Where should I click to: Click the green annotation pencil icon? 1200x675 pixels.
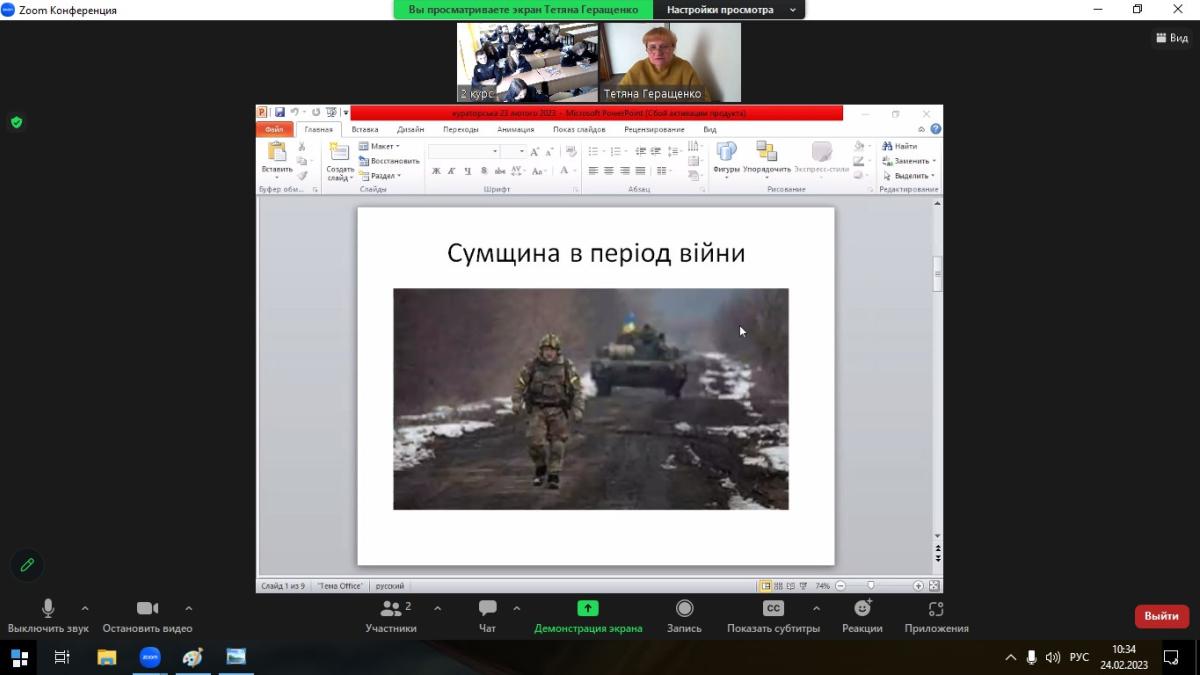coord(27,565)
